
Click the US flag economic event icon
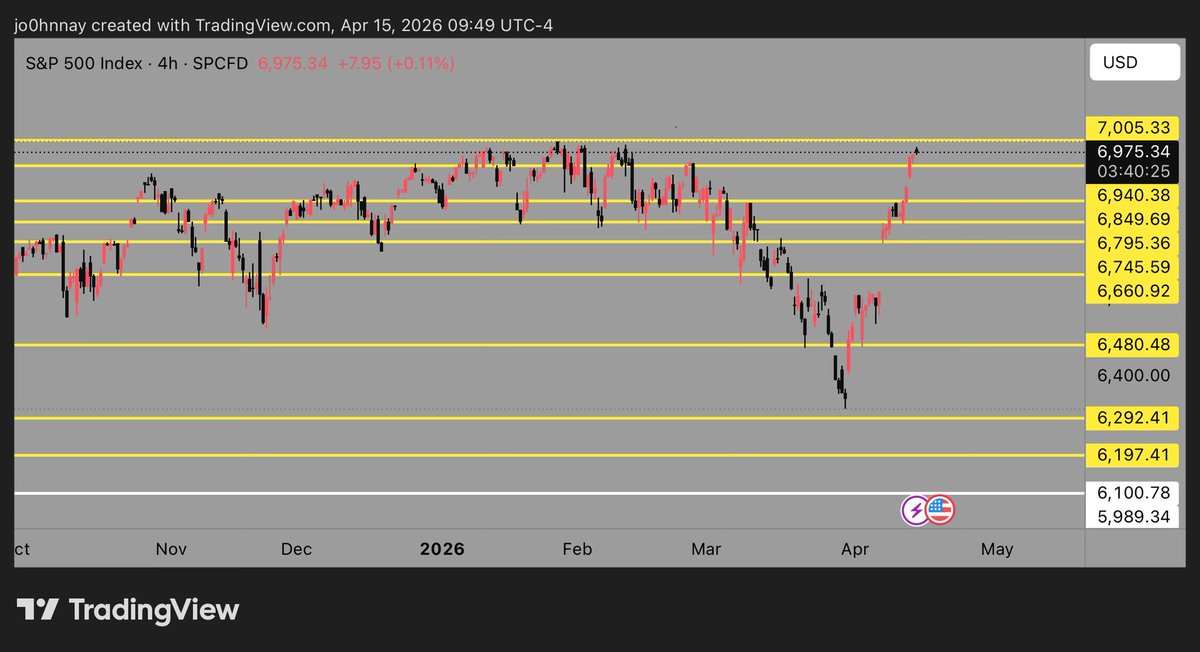[939, 510]
